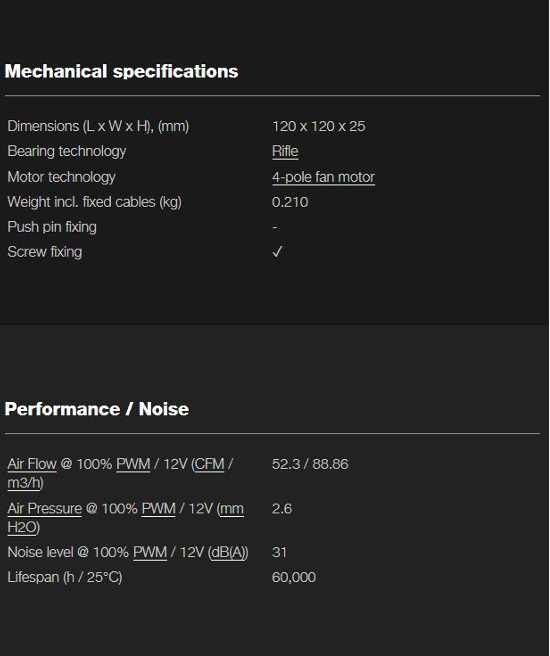The image size is (550, 656).
Task: Click the Air Flow glossary link
Action: (32, 464)
